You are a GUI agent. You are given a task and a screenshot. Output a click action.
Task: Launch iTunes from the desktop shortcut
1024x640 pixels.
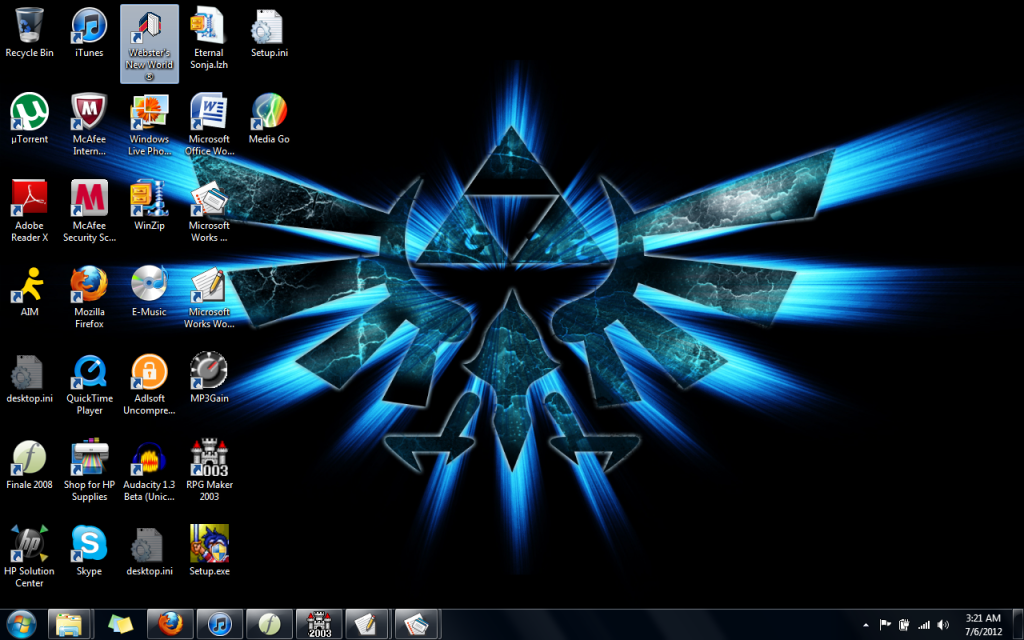click(89, 33)
